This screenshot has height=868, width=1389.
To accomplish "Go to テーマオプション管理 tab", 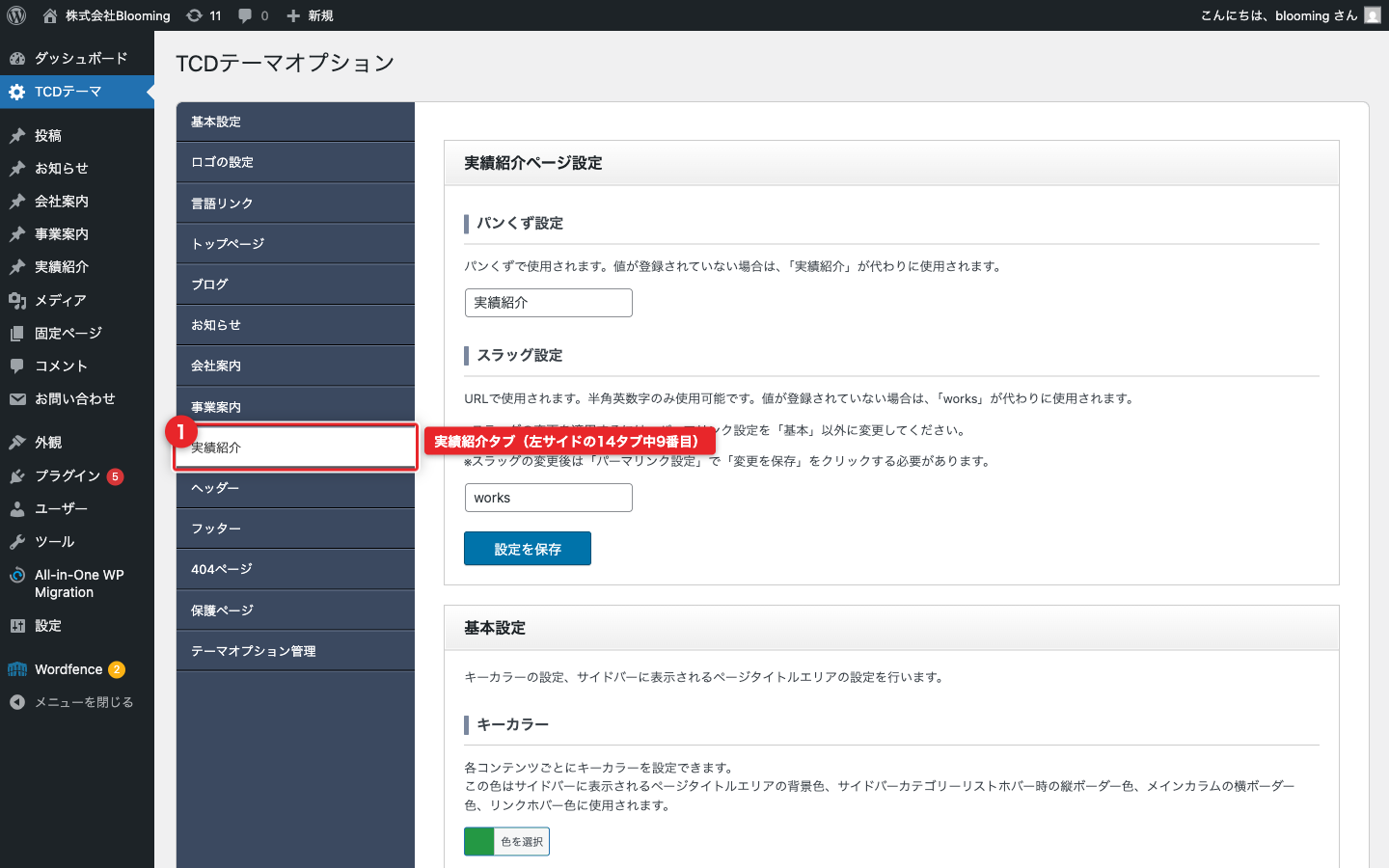I will tap(295, 651).
